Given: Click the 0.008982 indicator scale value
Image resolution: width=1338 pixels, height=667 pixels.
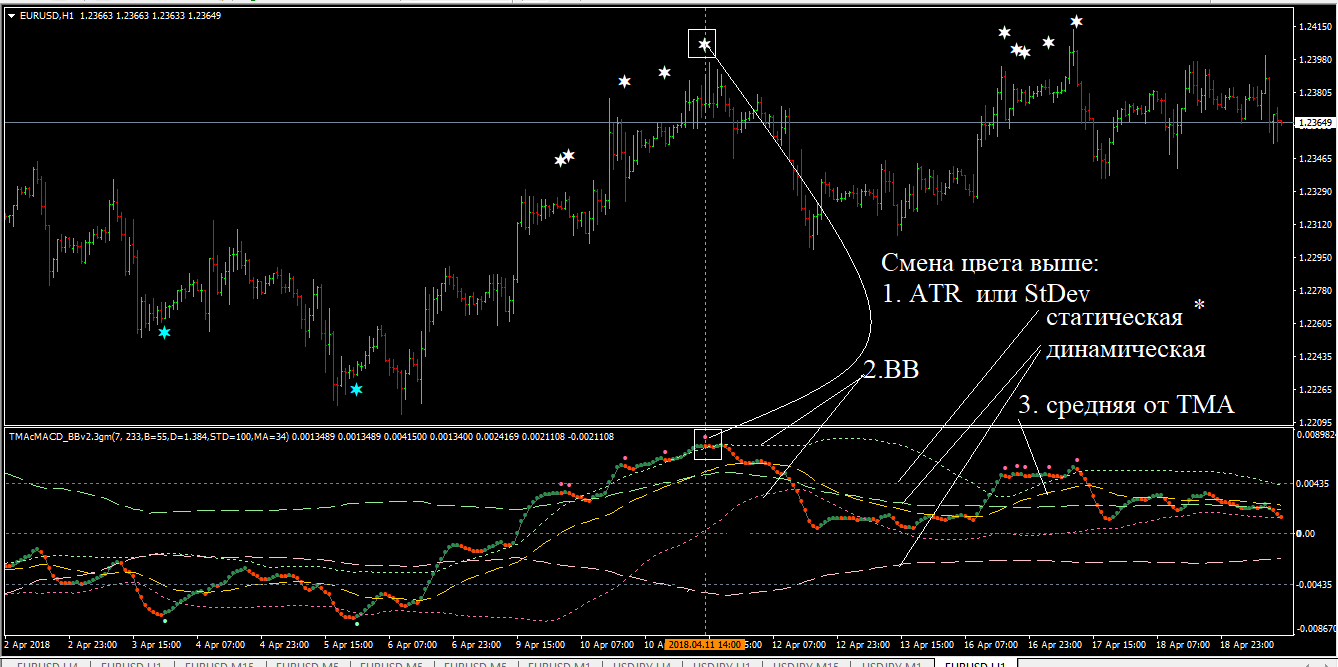Looking at the screenshot, I should 1316,436.
